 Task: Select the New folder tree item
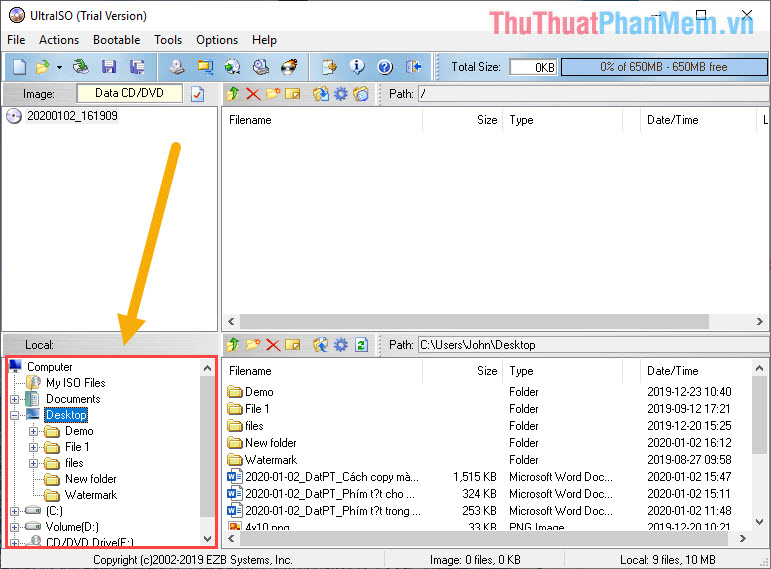pyautogui.click(x=91, y=479)
